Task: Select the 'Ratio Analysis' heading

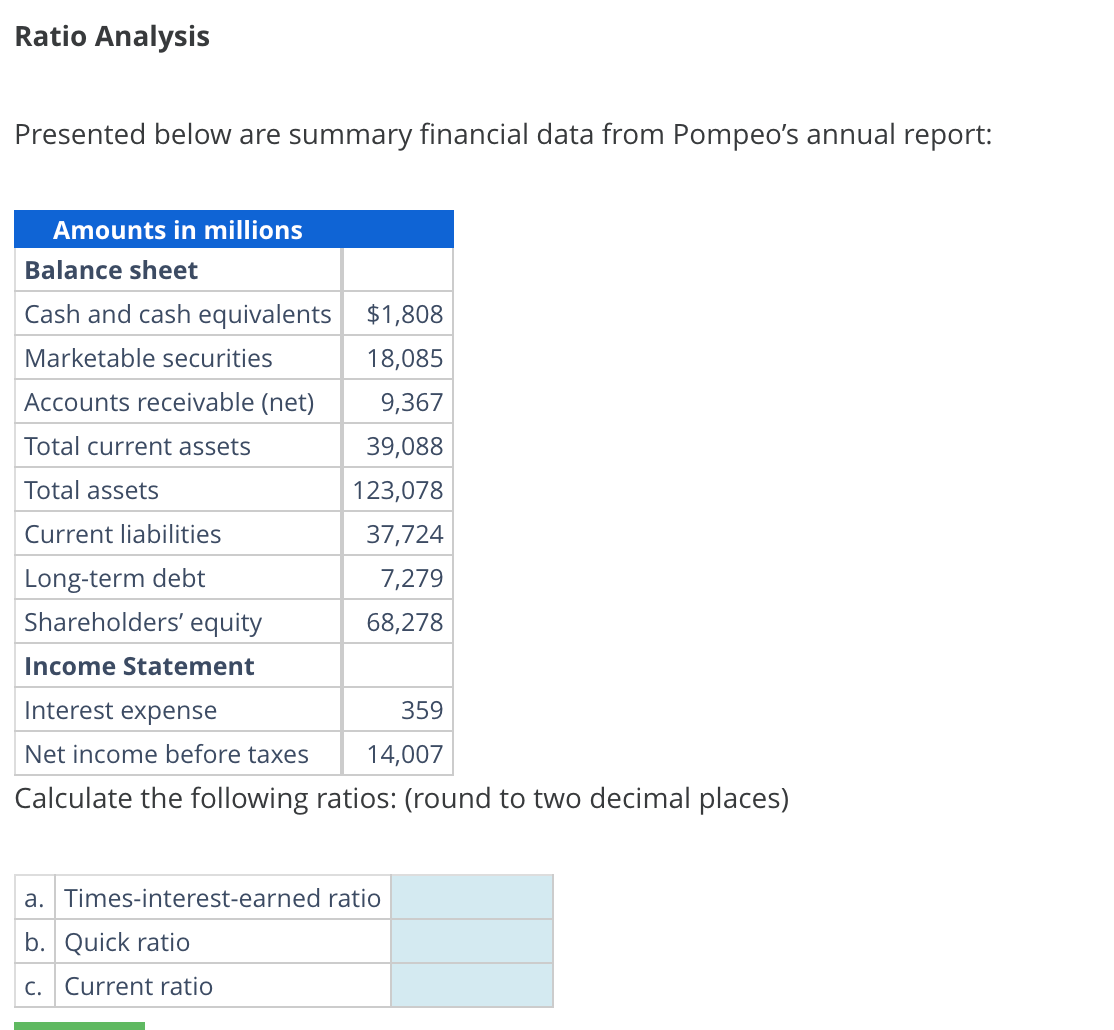Action: [x=112, y=36]
